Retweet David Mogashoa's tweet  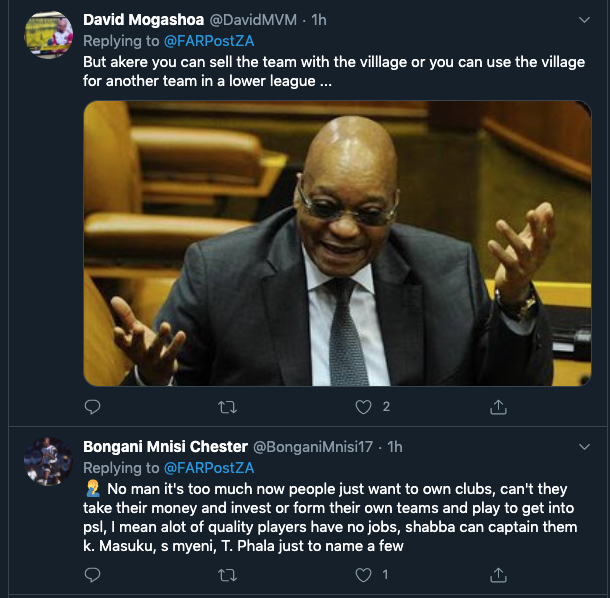click(x=227, y=407)
